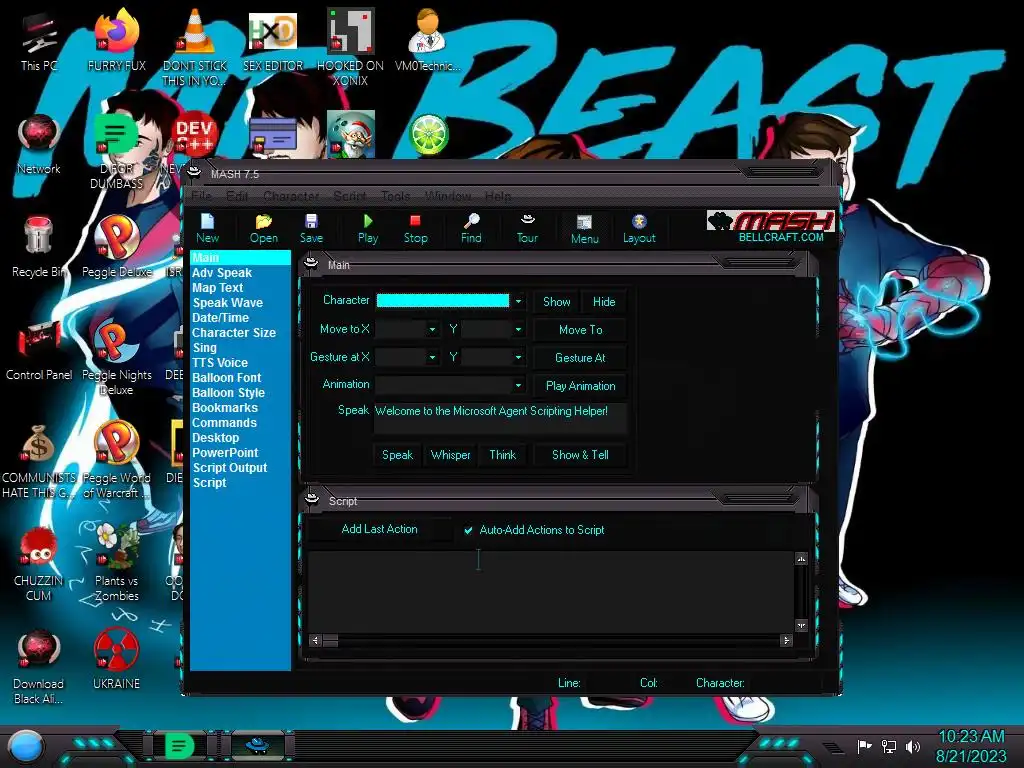Select the Plants vs Zombies desktop icon
Image resolution: width=1024 pixels, height=768 pixels.
[x=116, y=563]
